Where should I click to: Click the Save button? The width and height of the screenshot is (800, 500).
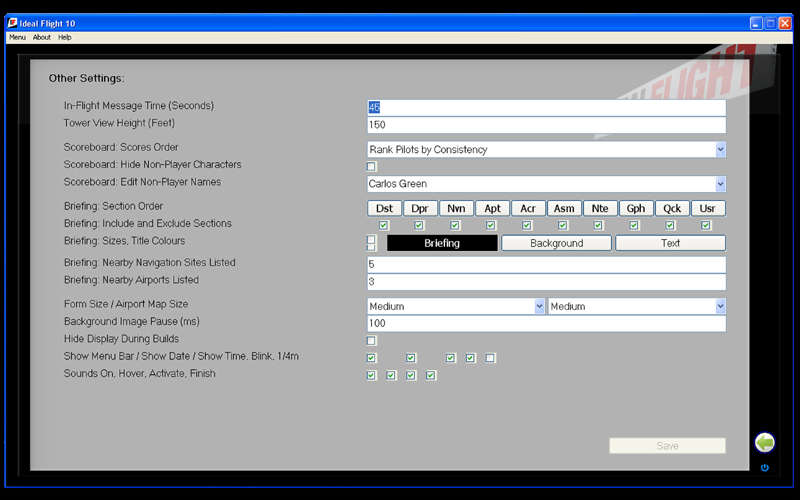click(x=667, y=446)
